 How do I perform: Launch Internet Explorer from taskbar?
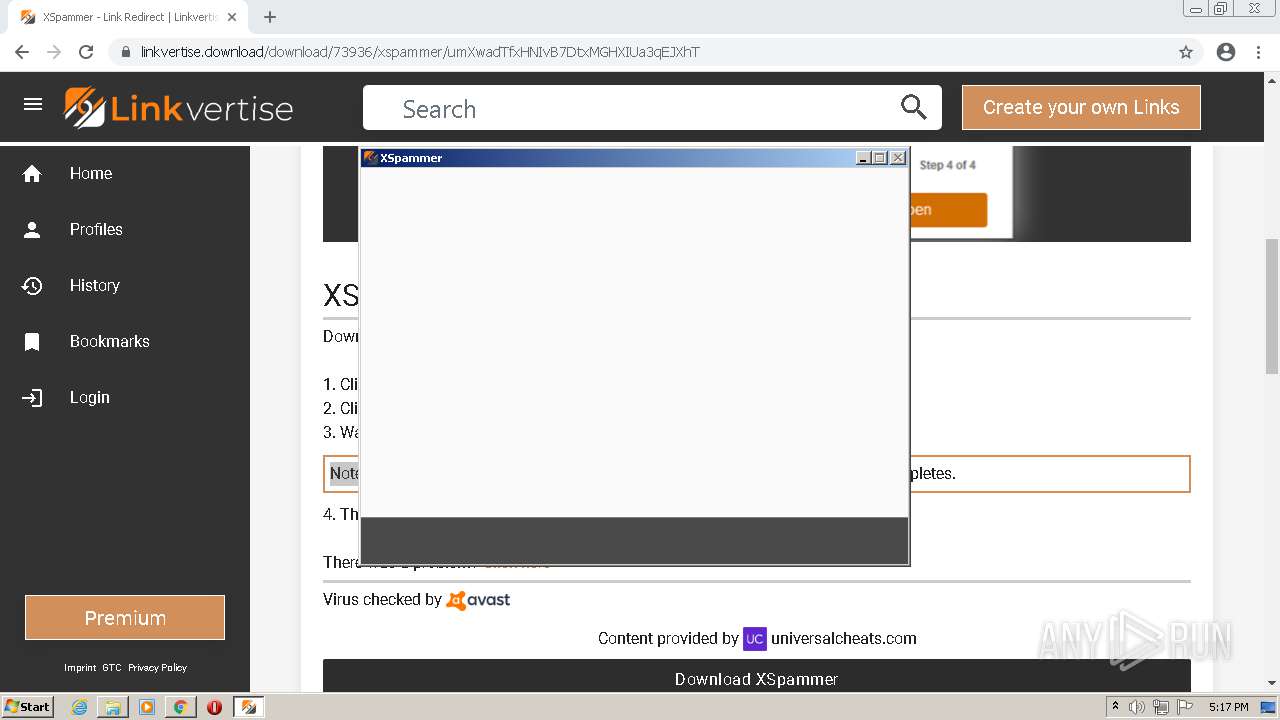79,707
